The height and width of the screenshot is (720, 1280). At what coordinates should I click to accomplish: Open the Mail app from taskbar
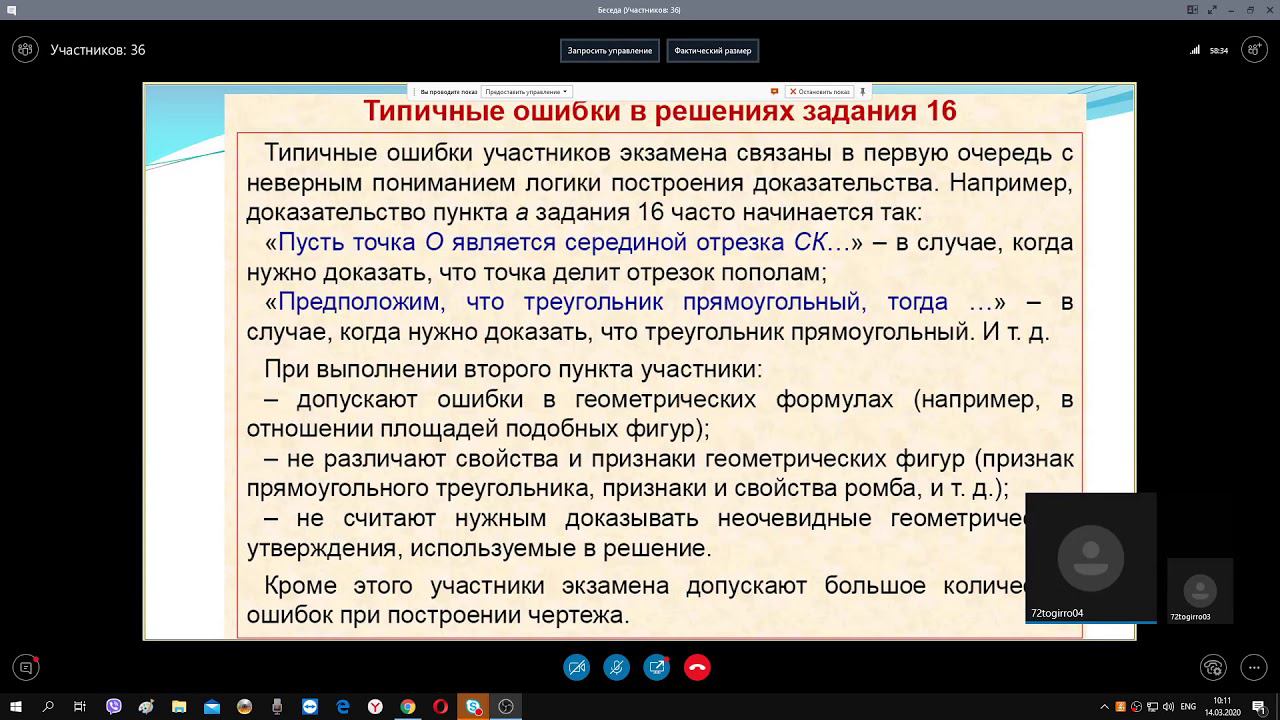pos(212,707)
